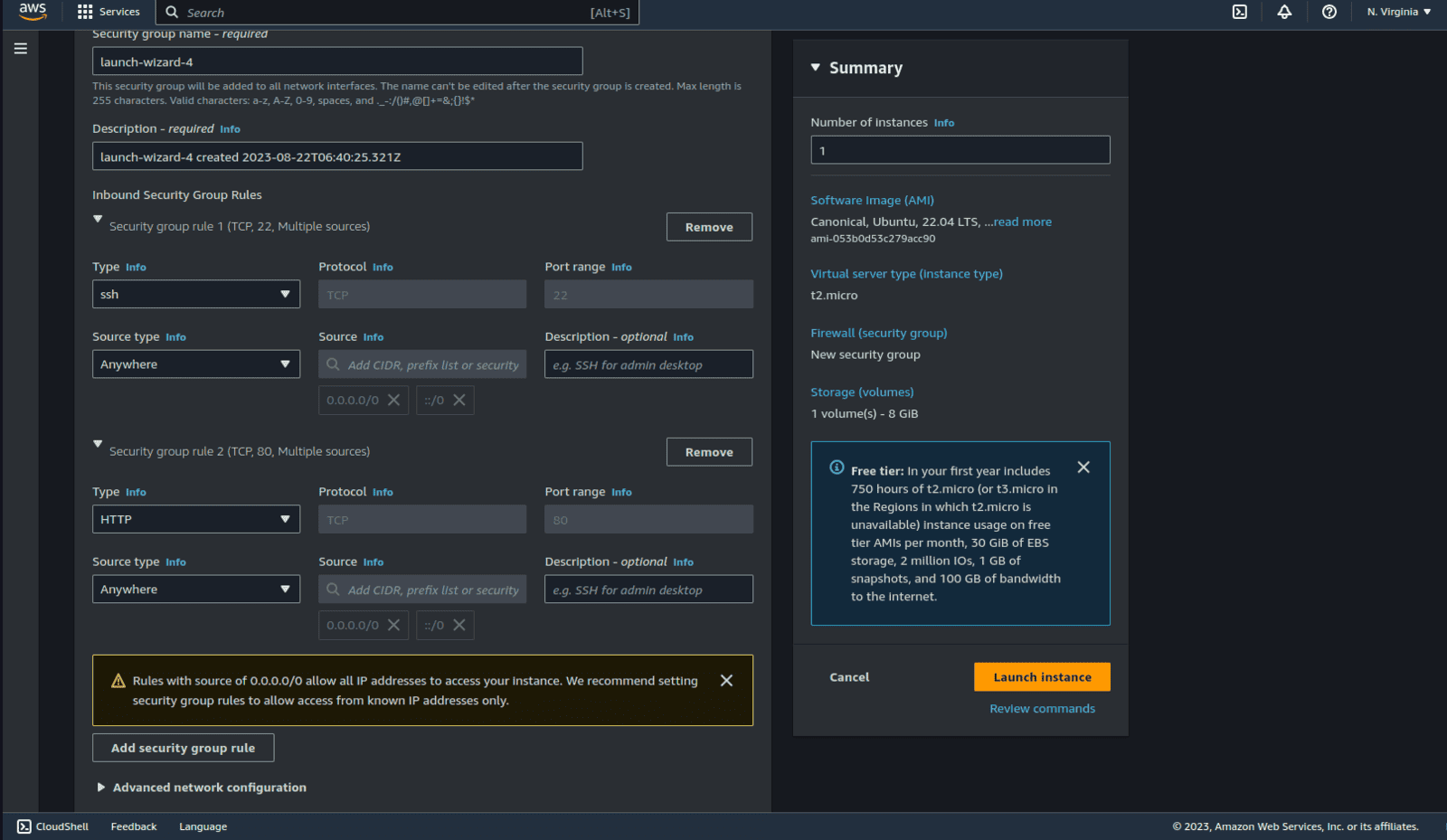Open the Services grid menu

(x=109, y=12)
